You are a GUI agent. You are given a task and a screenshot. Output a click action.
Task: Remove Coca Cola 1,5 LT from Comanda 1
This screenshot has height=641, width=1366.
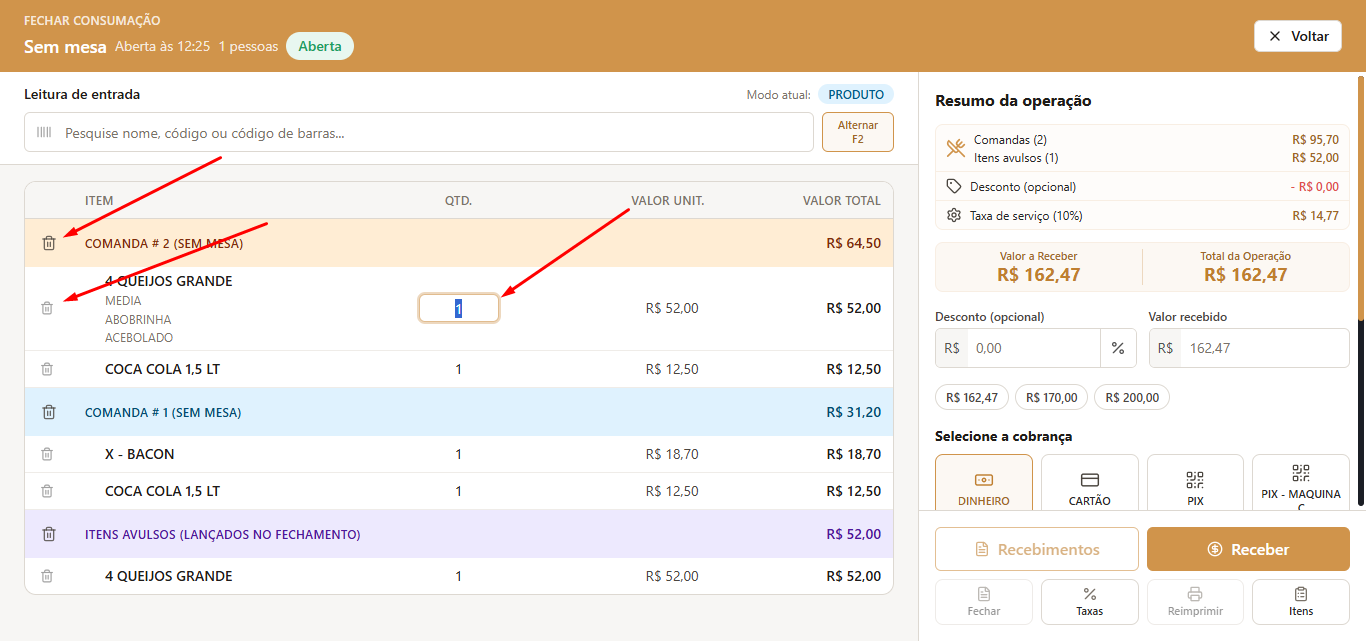pos(47,491)
